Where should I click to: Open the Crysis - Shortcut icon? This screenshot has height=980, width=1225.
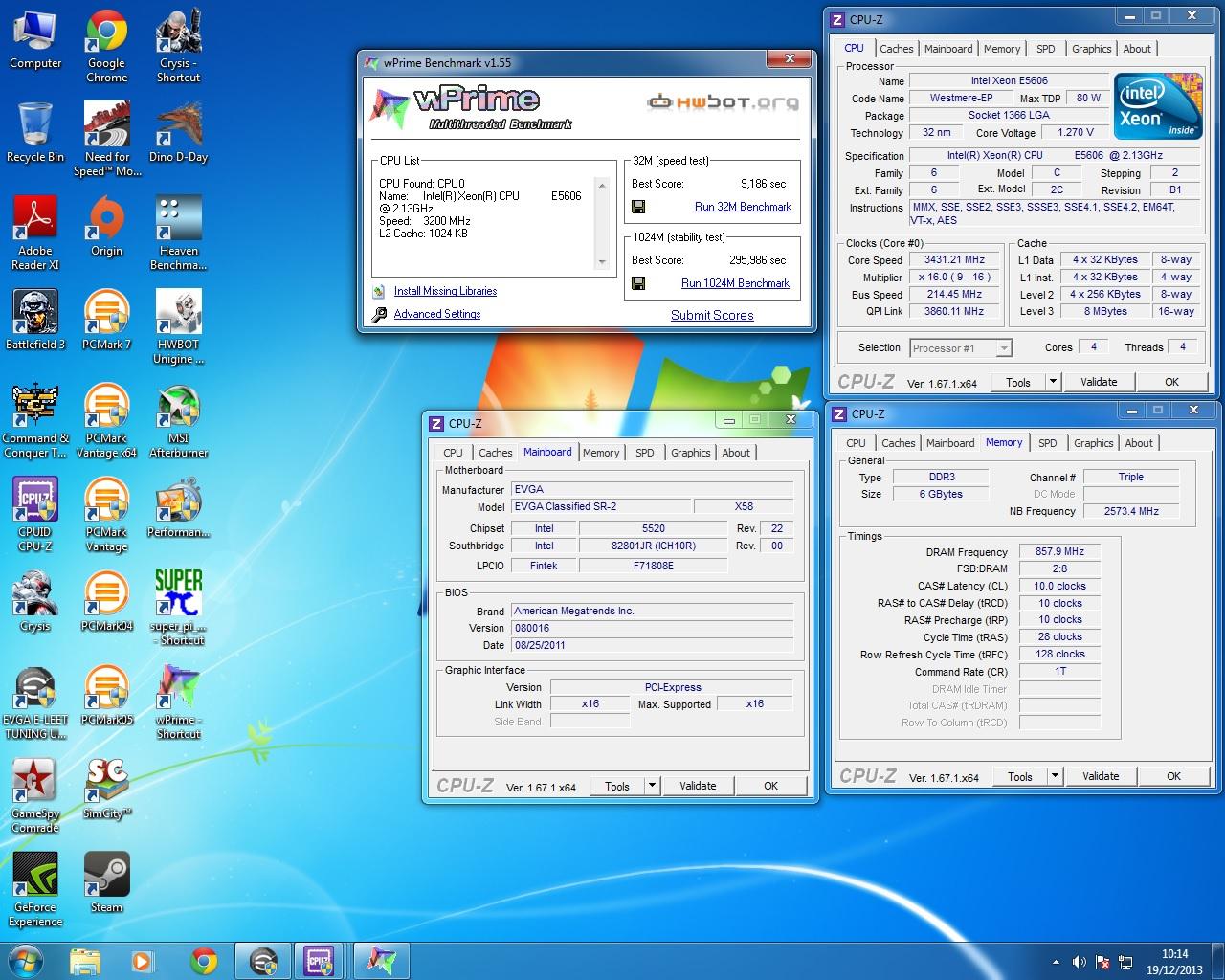[x=179, y=46]
